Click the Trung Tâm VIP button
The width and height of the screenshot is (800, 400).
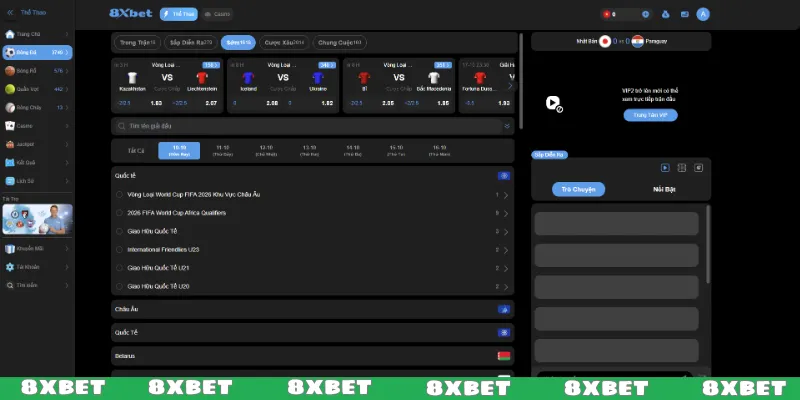(x=650, y=115)
